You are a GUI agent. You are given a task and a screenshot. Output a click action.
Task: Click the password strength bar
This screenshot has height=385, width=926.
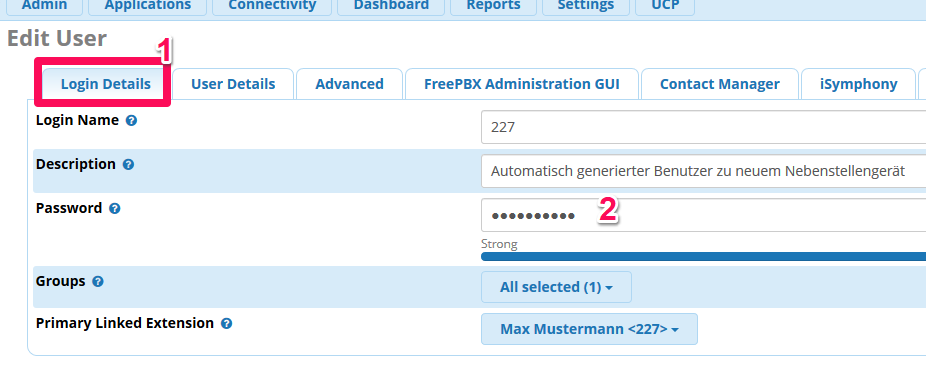(703, 256)
